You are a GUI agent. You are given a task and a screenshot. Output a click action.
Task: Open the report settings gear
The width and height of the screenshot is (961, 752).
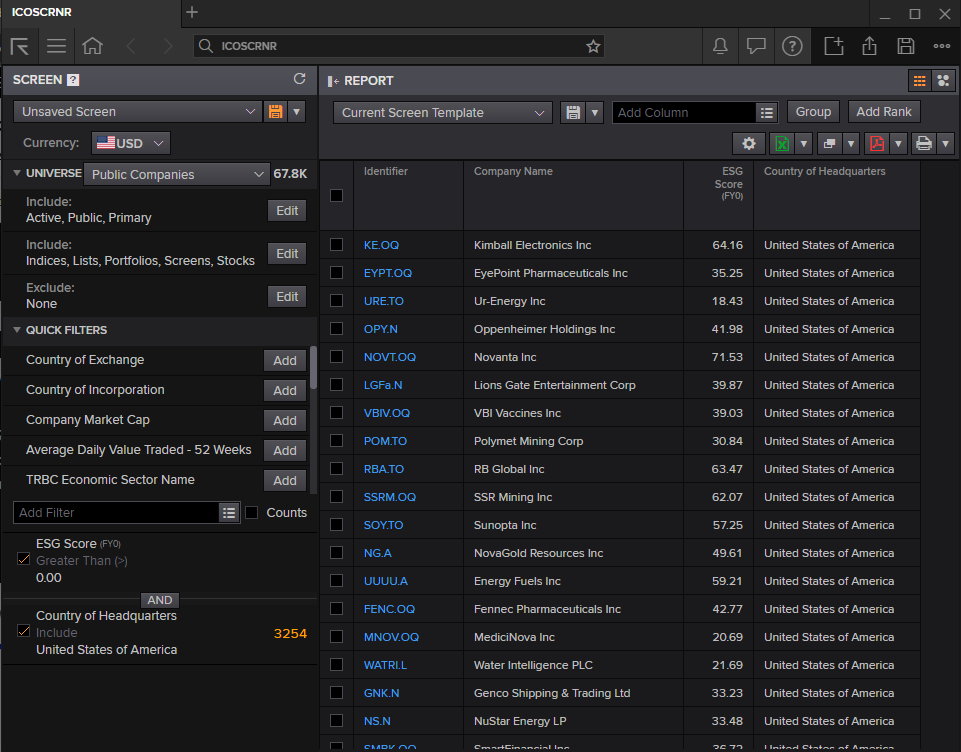(748, 144)
